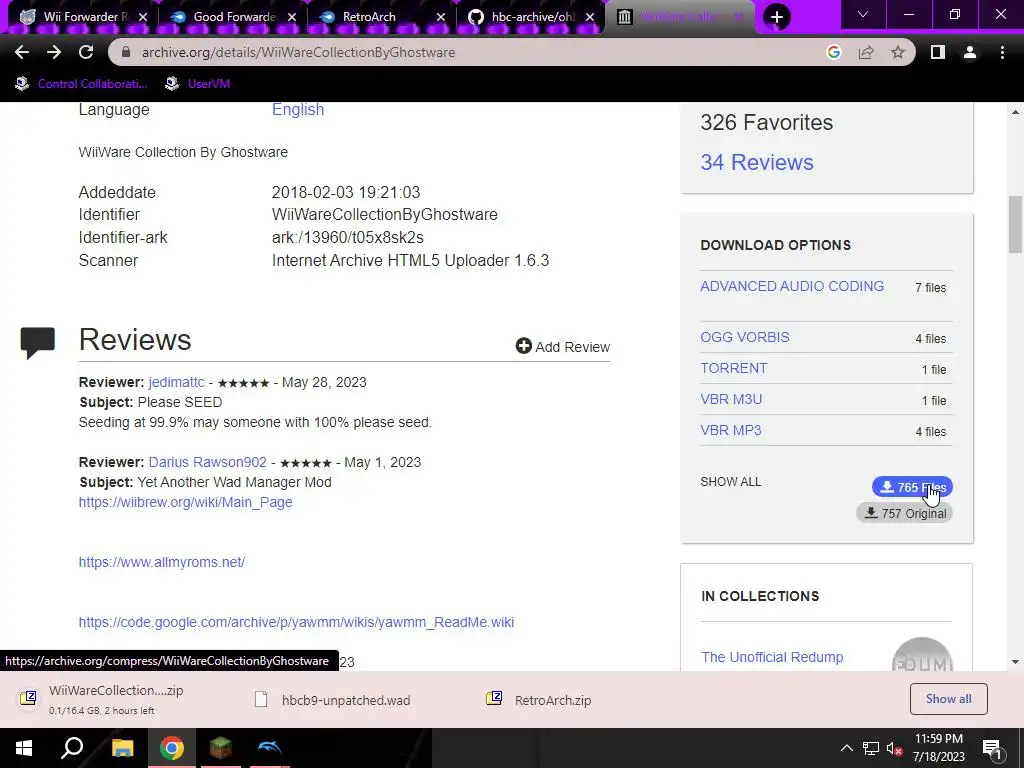
Task: Download all 765 Files
Action: point(912,487)
